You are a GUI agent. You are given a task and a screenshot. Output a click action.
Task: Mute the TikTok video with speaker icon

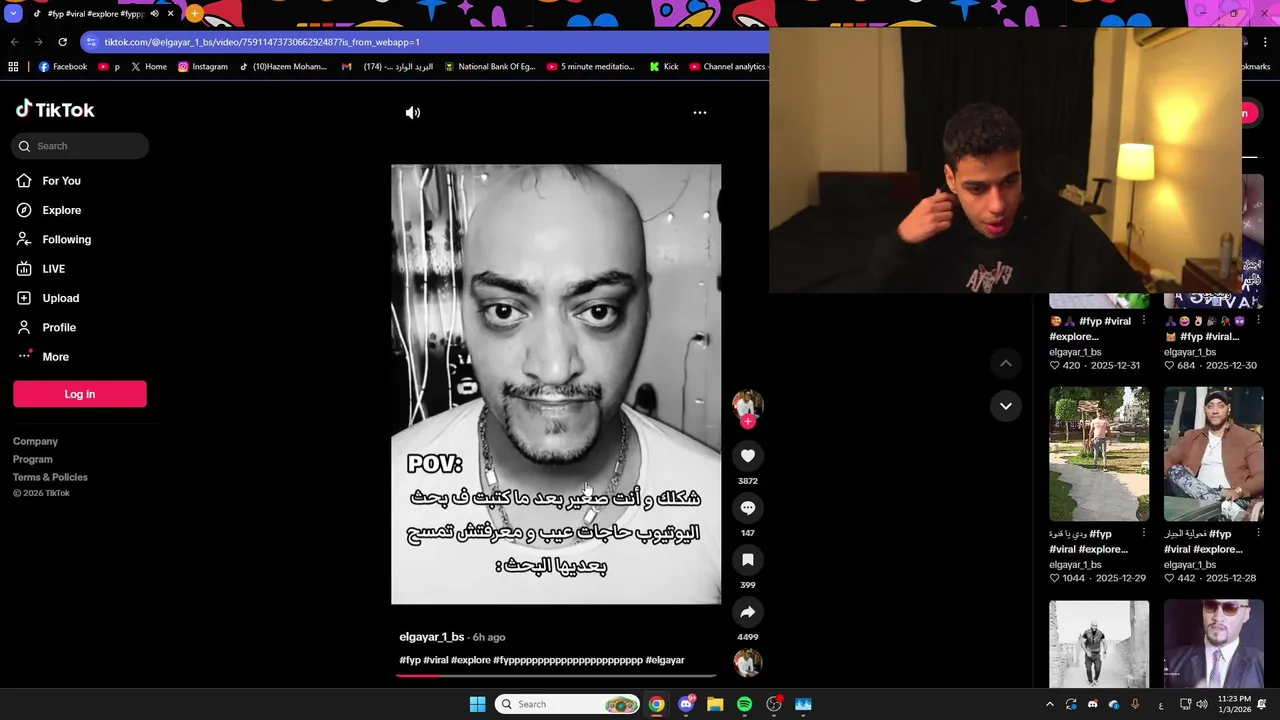413,113
